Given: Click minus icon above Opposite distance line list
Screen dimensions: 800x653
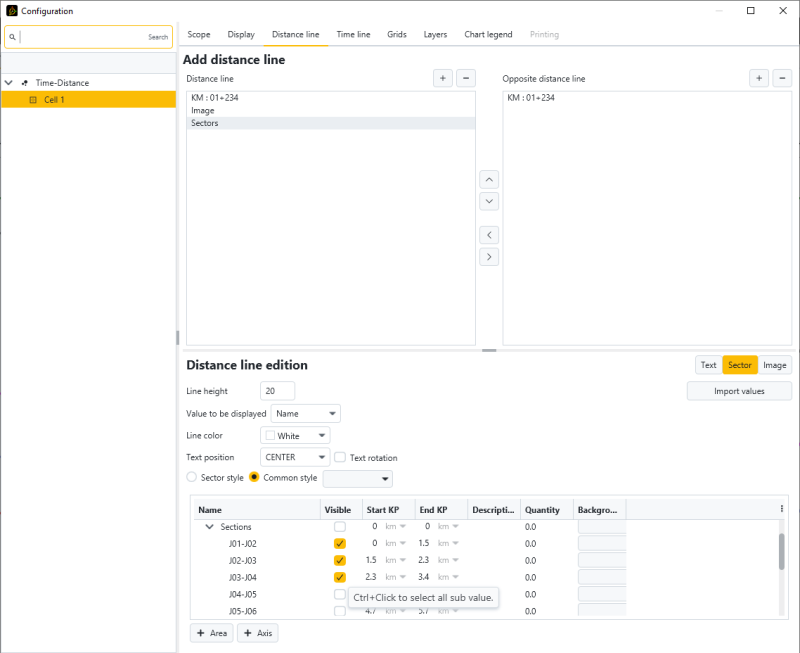Looking at the screenshot, I should click(x=782, y=78).
